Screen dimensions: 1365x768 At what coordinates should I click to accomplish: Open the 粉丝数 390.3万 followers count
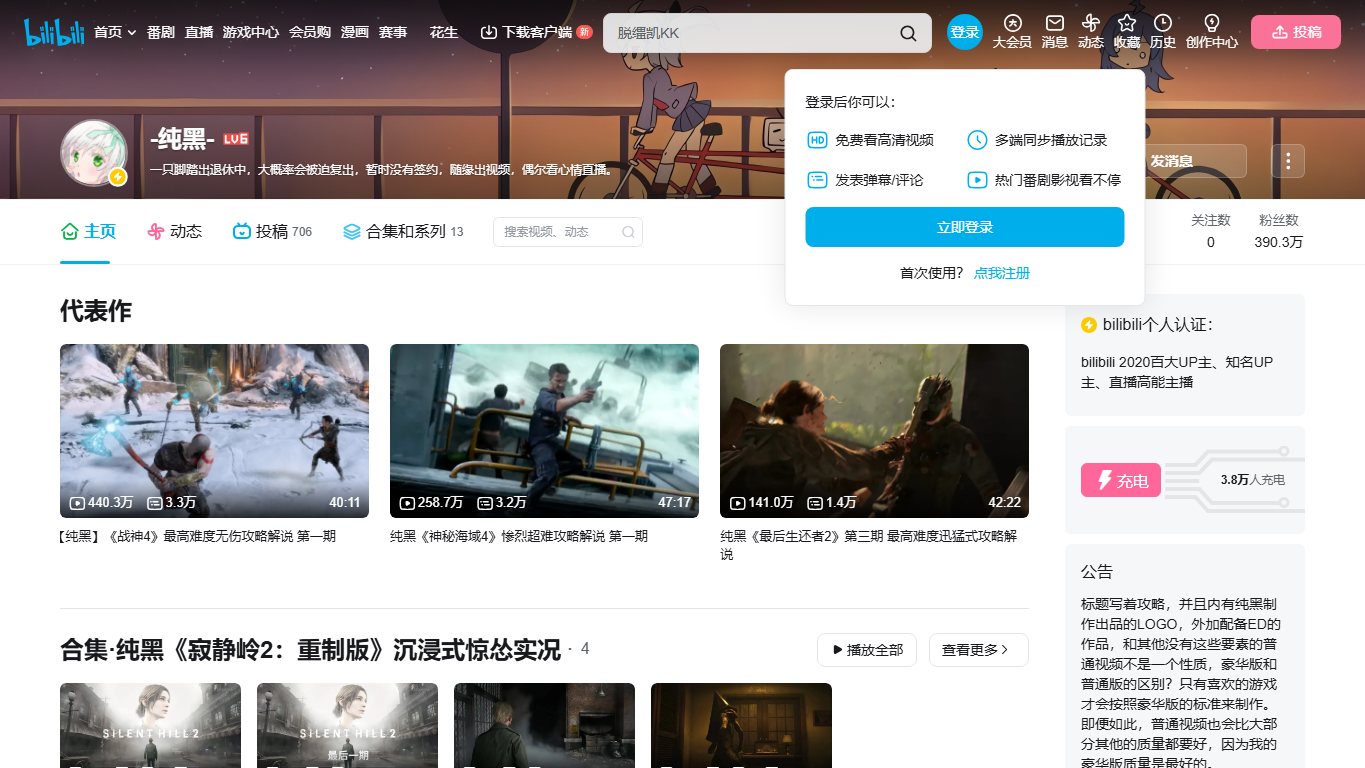click(1279, 231)
